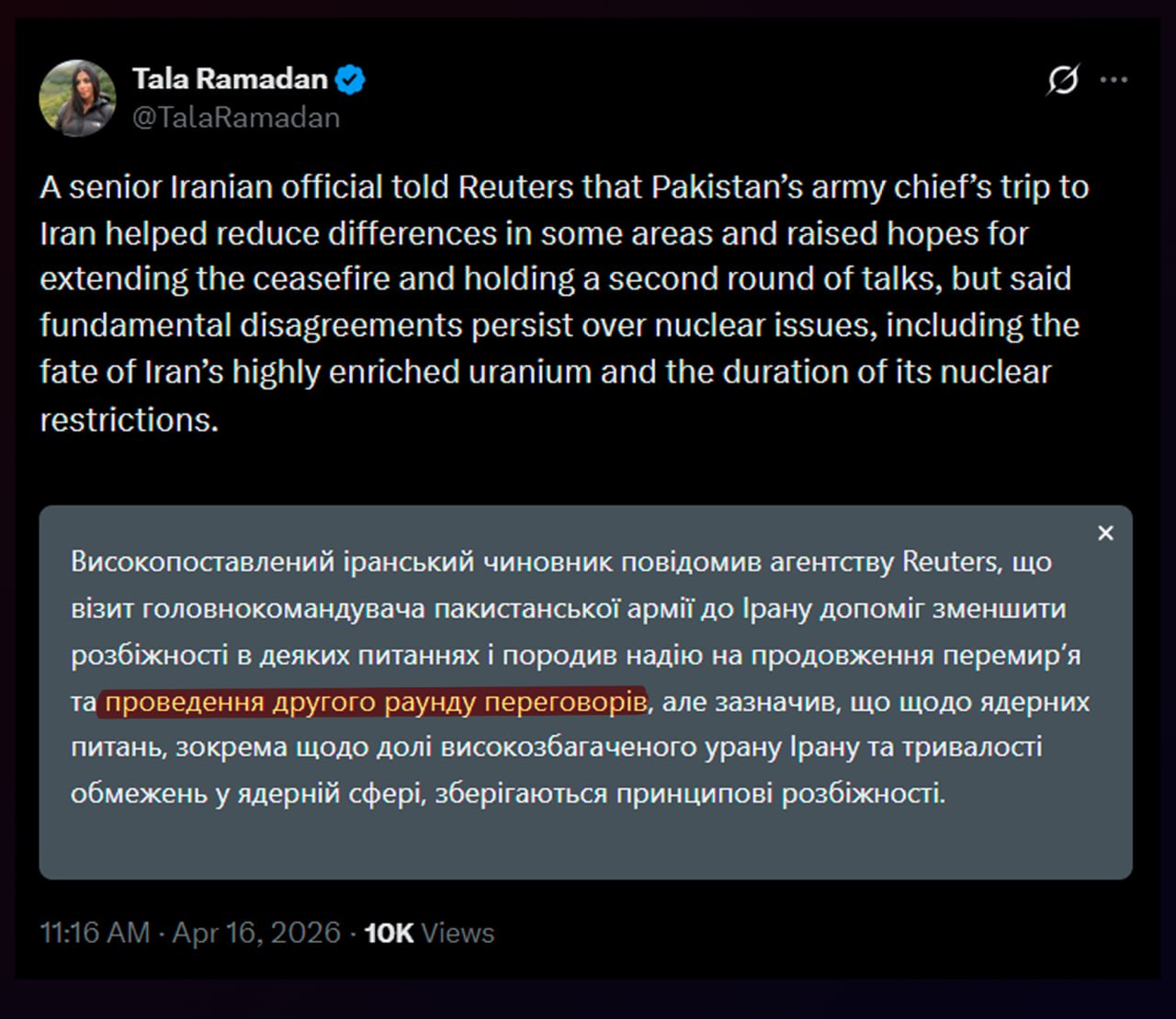Click Tala Ramadan's profile avatar
Image resolution: width=1176 pixels, height=1019 pixels.
coord(77,98)
